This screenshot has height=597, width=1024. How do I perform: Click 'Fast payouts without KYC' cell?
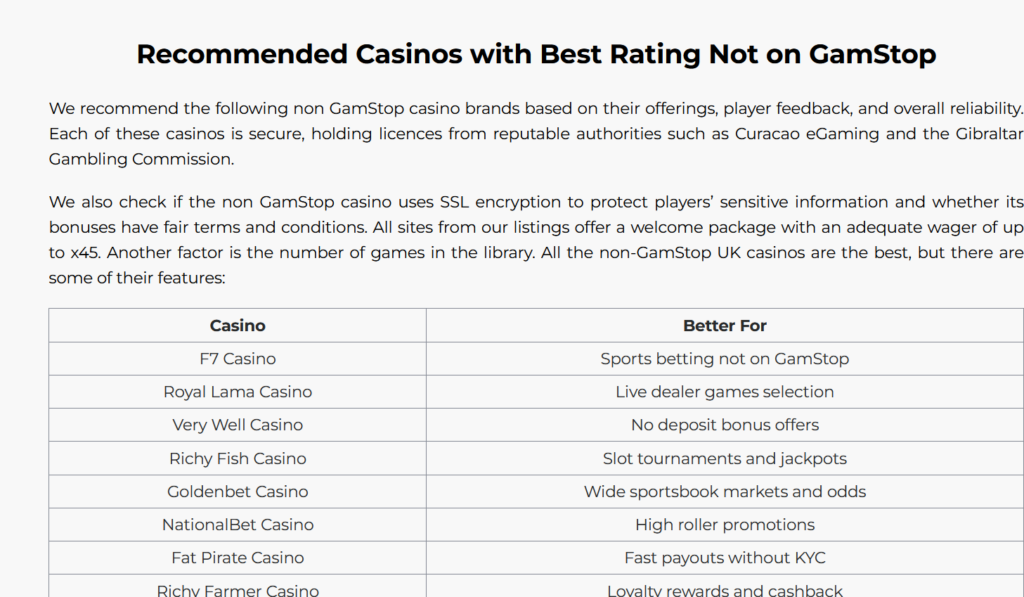point(725,558)
